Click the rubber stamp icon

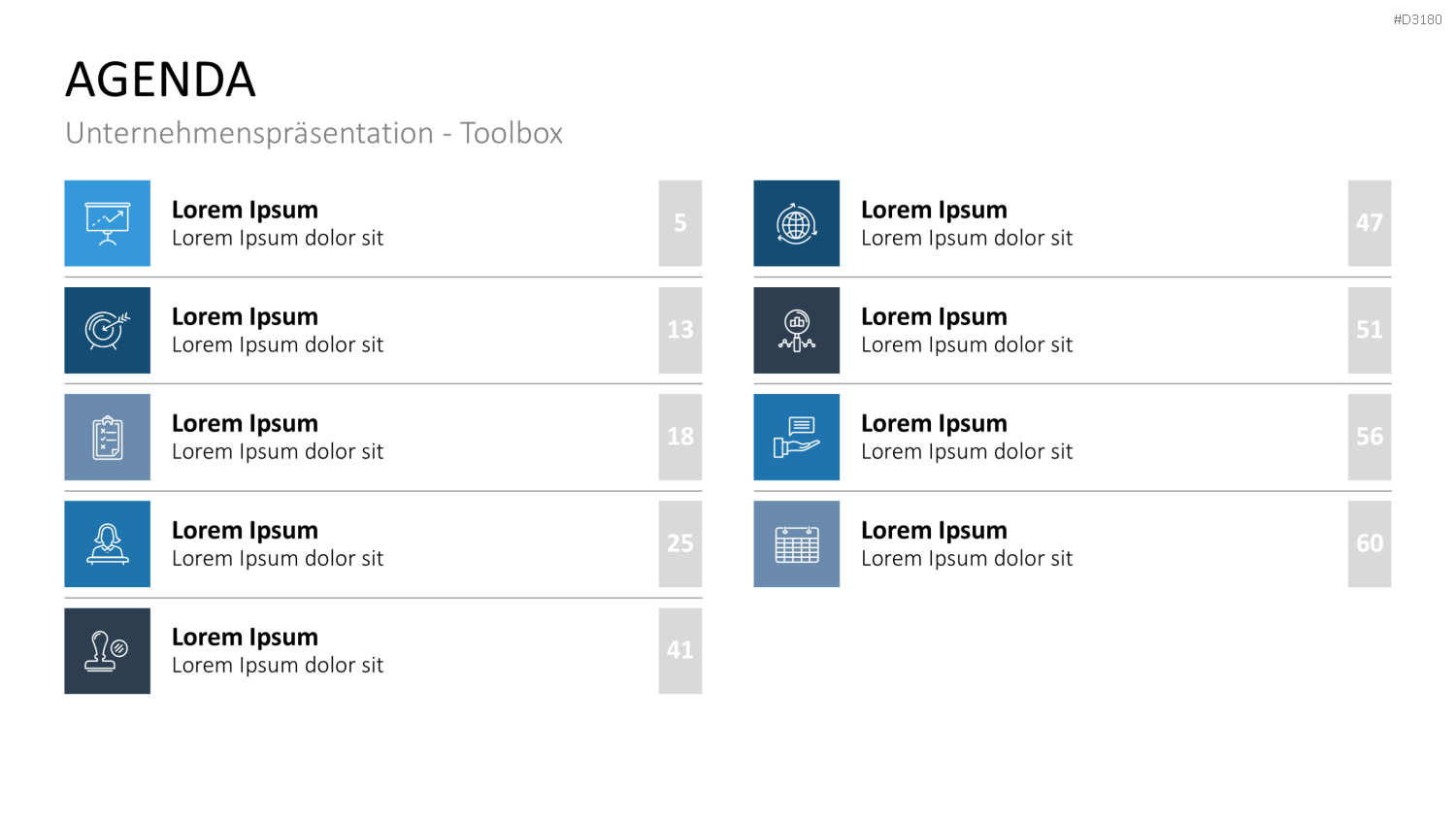pos(108,650)
